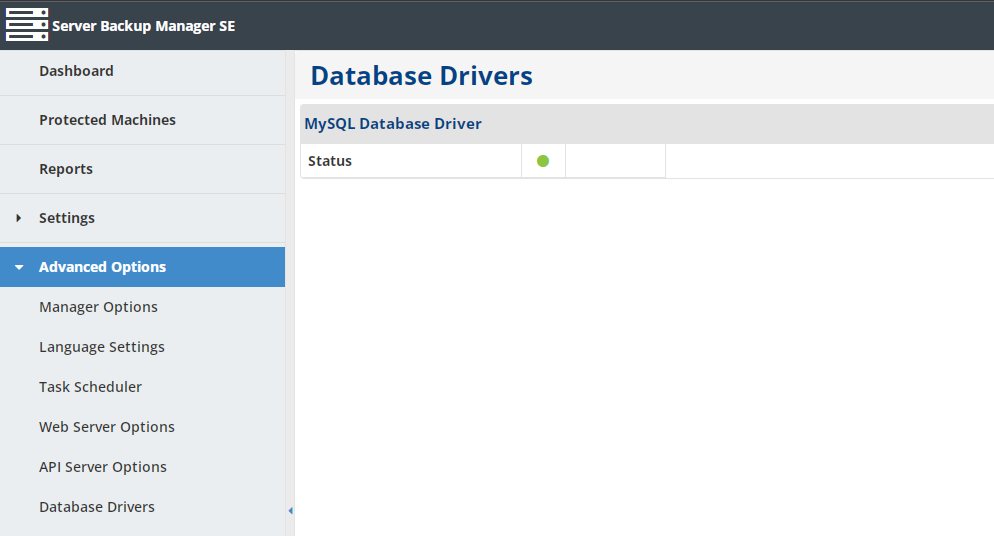994x536 pixels.
Task: Click the Status label cell
Action: tap(411, 161)
